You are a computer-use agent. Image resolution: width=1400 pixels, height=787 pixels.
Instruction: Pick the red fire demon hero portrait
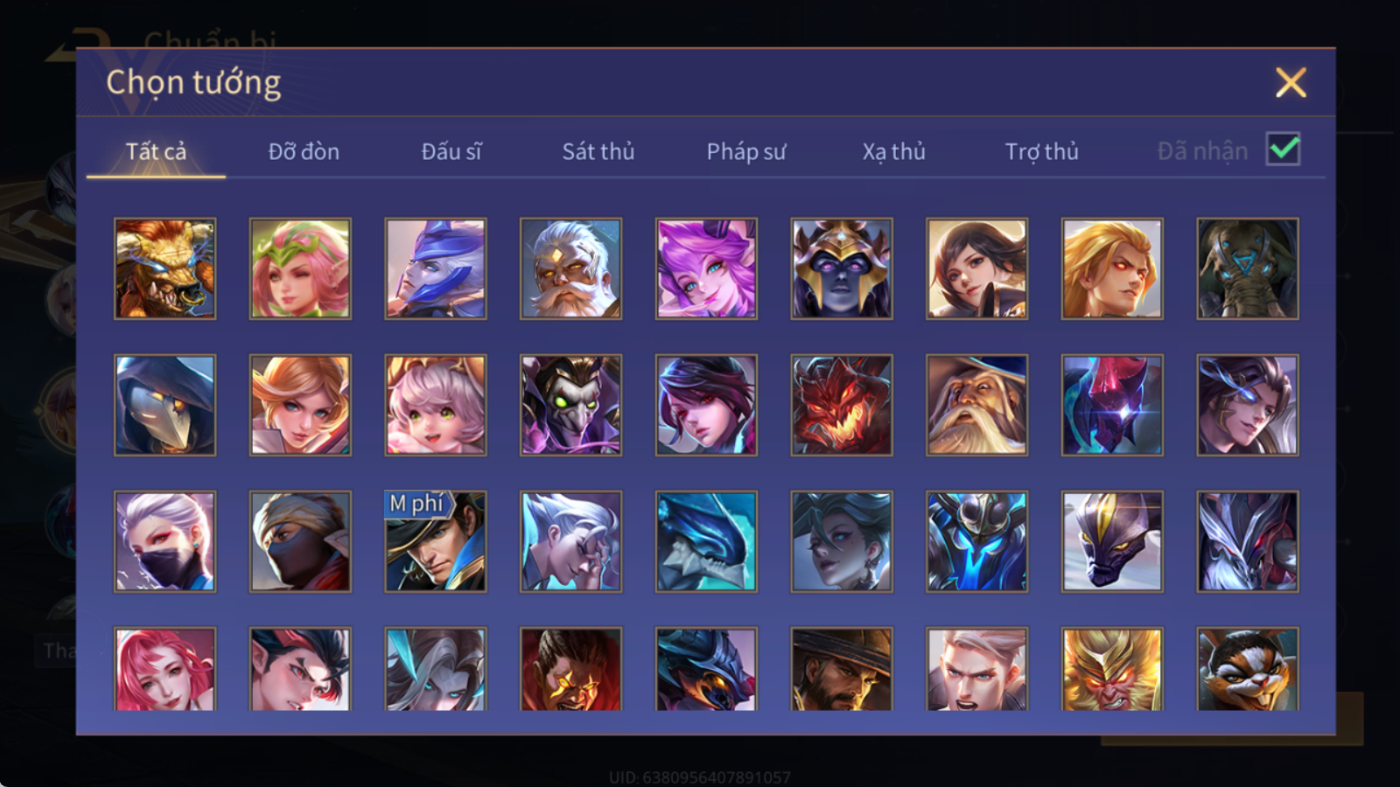(x=841, y=405)
